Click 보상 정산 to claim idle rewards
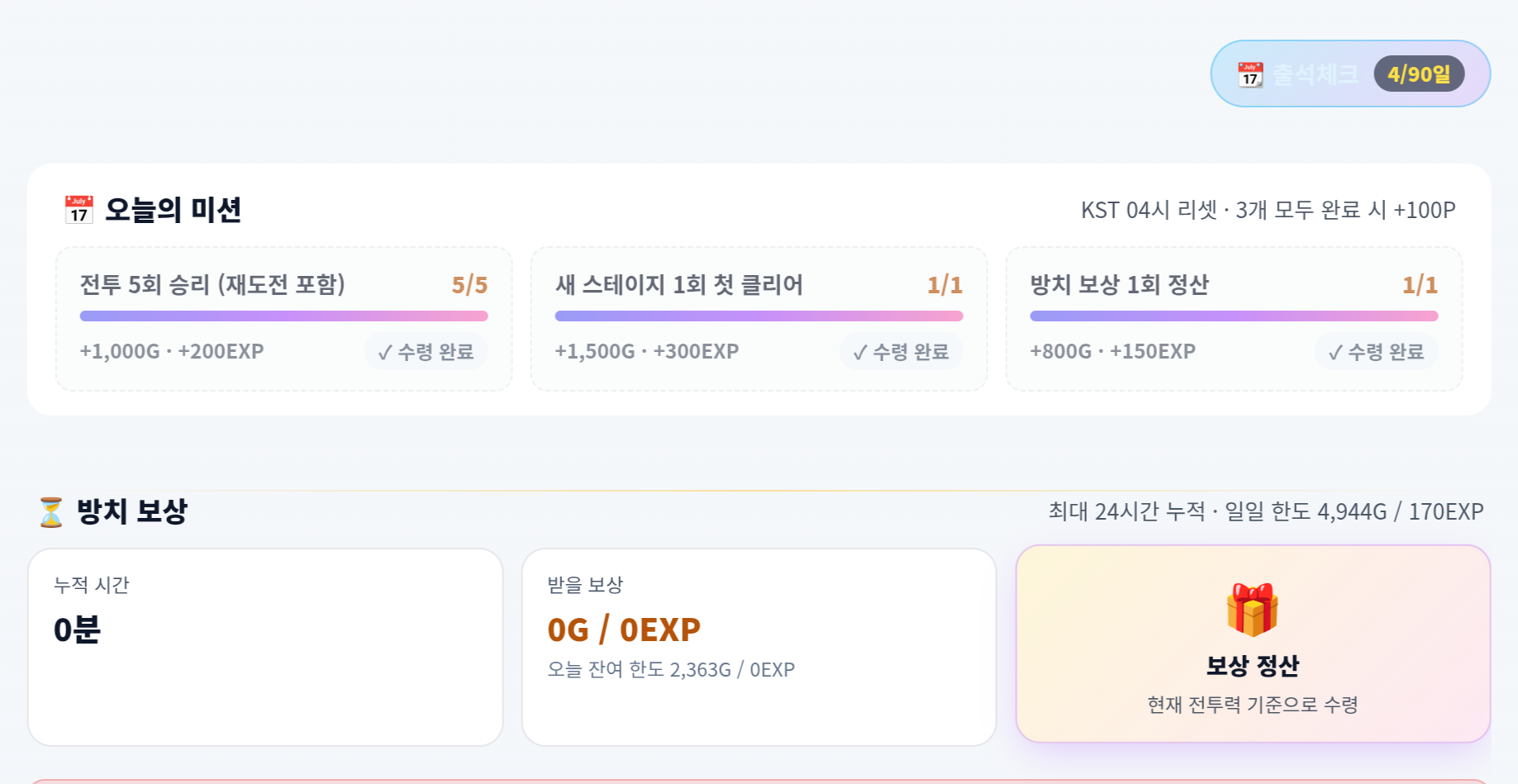This screenshot has width=1518, height=784. (x=1253, y=644)
